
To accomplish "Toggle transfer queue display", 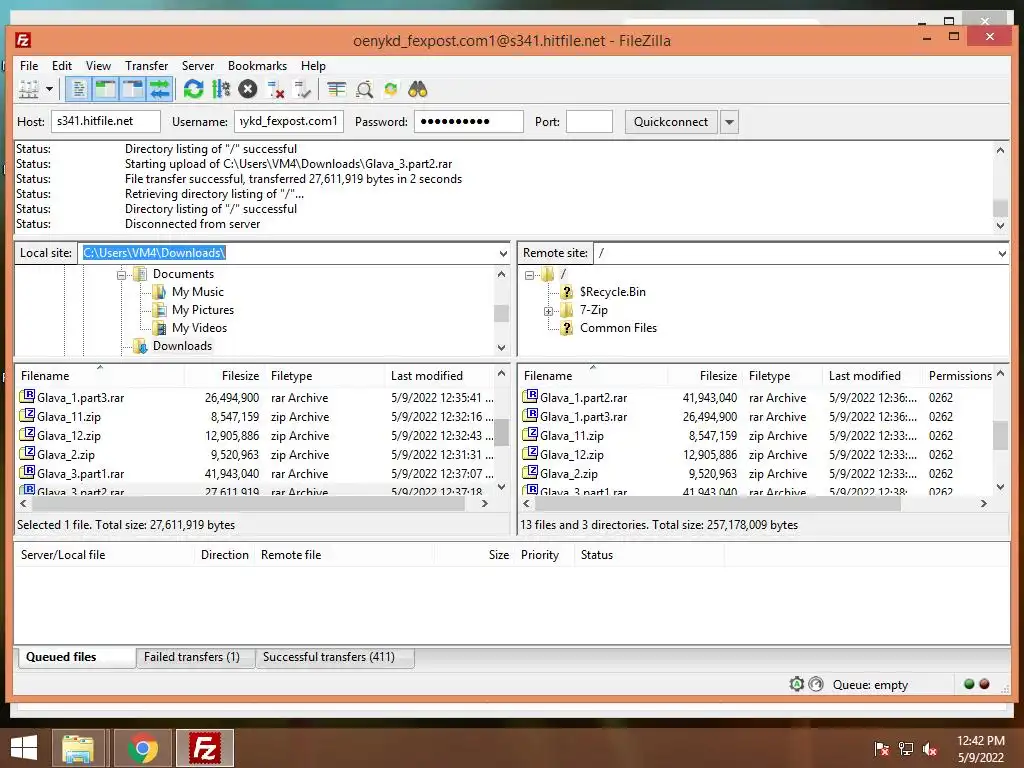I will tap(159, 89).
